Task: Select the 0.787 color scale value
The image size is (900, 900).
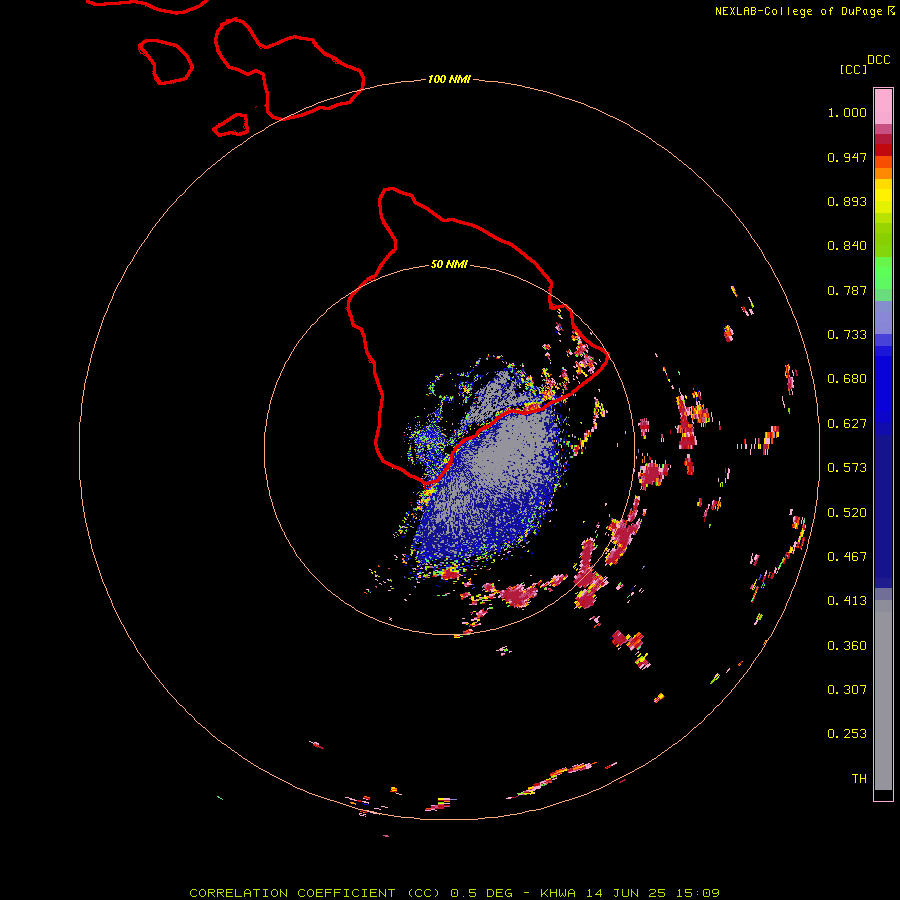Action: pos(847,290)
